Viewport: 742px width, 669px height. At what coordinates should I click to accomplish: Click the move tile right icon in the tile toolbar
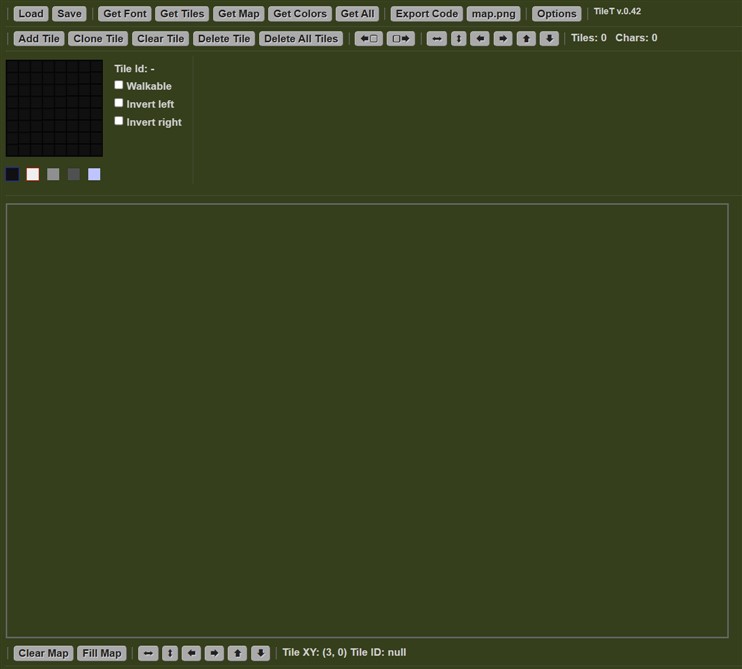click(400, 39)
